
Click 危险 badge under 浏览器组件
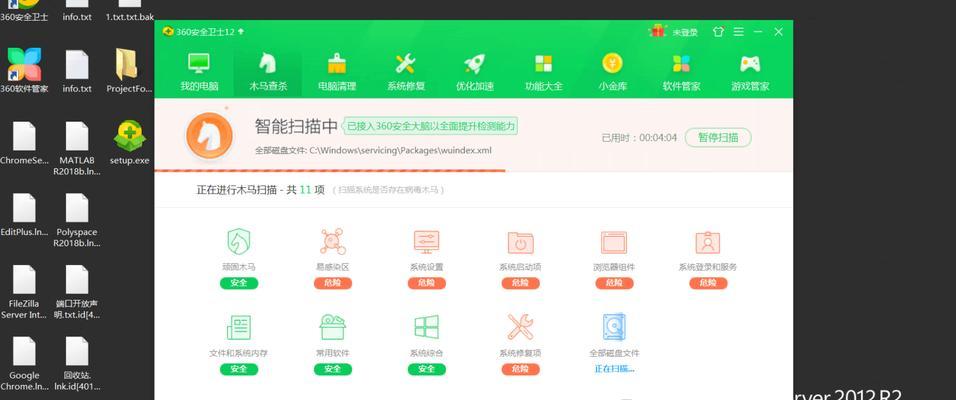(614, 283)
